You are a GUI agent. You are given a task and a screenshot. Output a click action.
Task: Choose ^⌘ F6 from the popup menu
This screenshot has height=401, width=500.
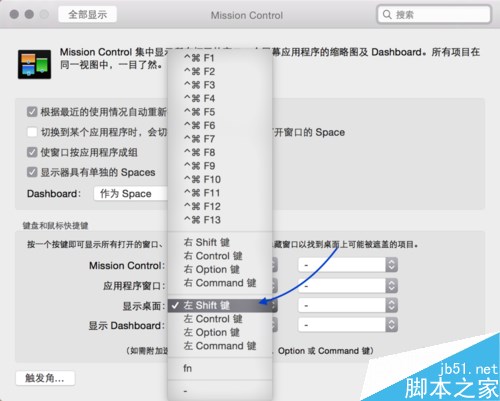220,125
